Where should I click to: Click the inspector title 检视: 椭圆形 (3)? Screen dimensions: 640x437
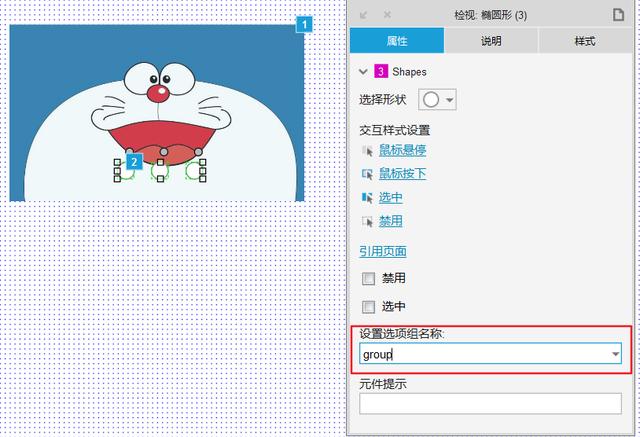click(x=491, y=16)
